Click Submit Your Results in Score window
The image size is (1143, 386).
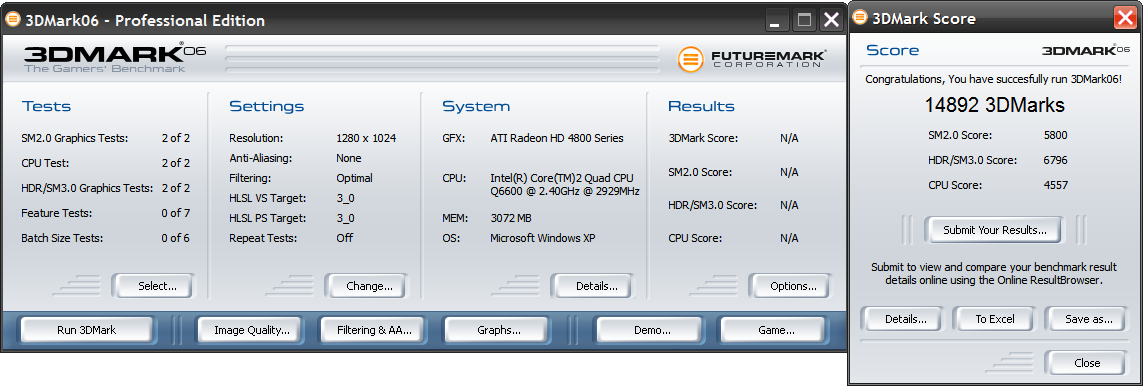(x=994, y=230)
